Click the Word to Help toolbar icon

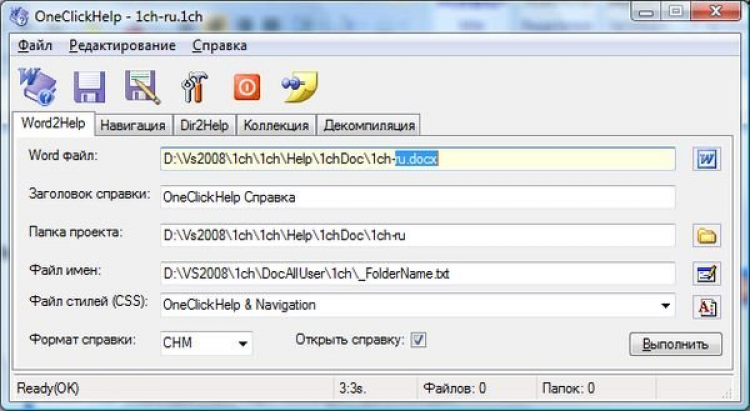38,86
